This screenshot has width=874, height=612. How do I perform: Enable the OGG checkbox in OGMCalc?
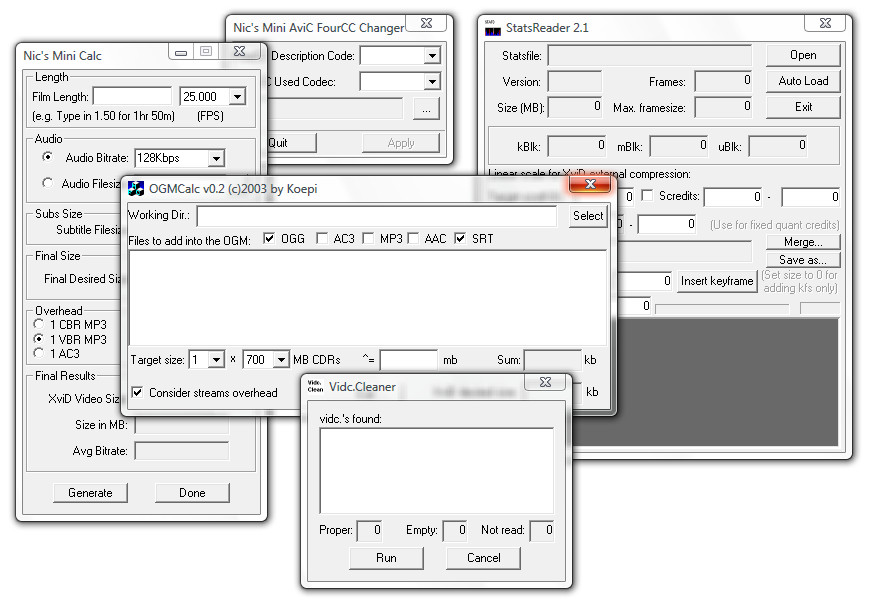tap(269, 239)
